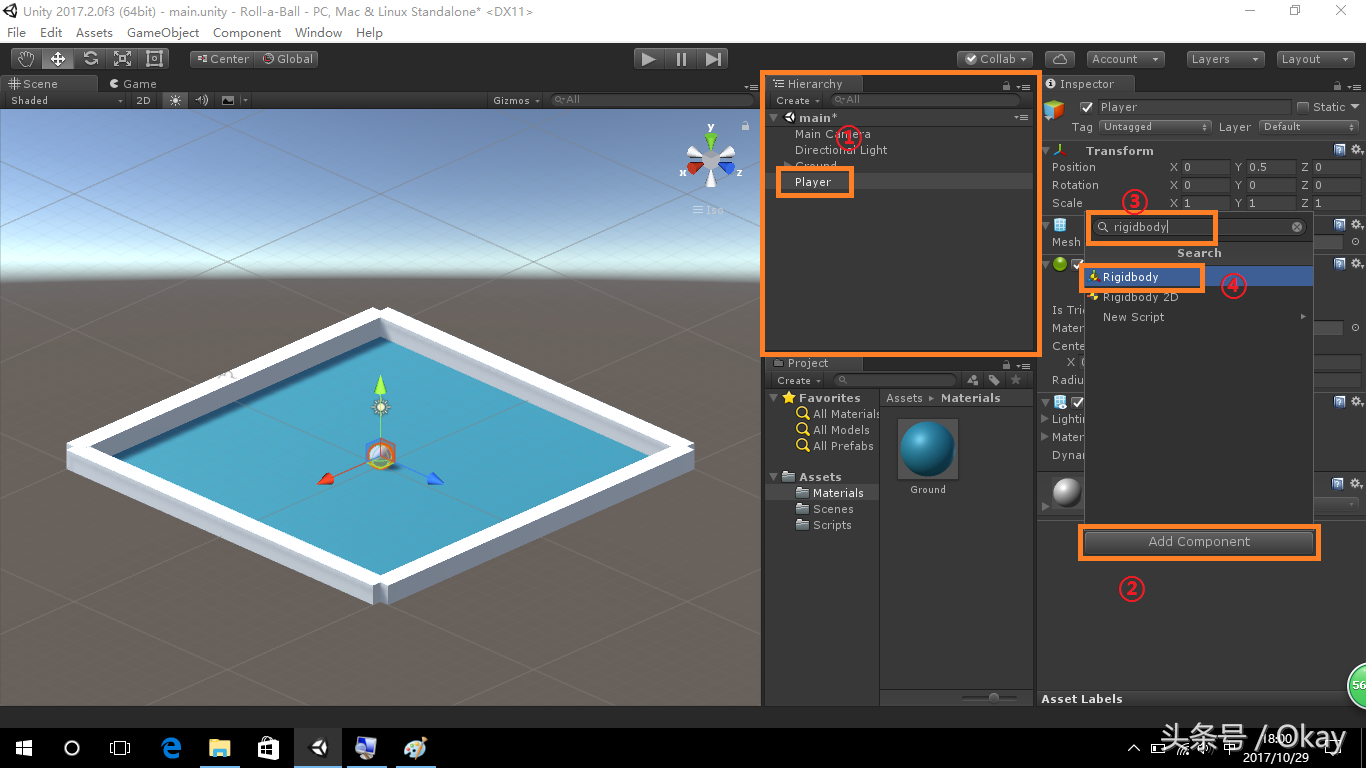
Task: Open the New Script submenu entry
Action: coord(1199,317)
